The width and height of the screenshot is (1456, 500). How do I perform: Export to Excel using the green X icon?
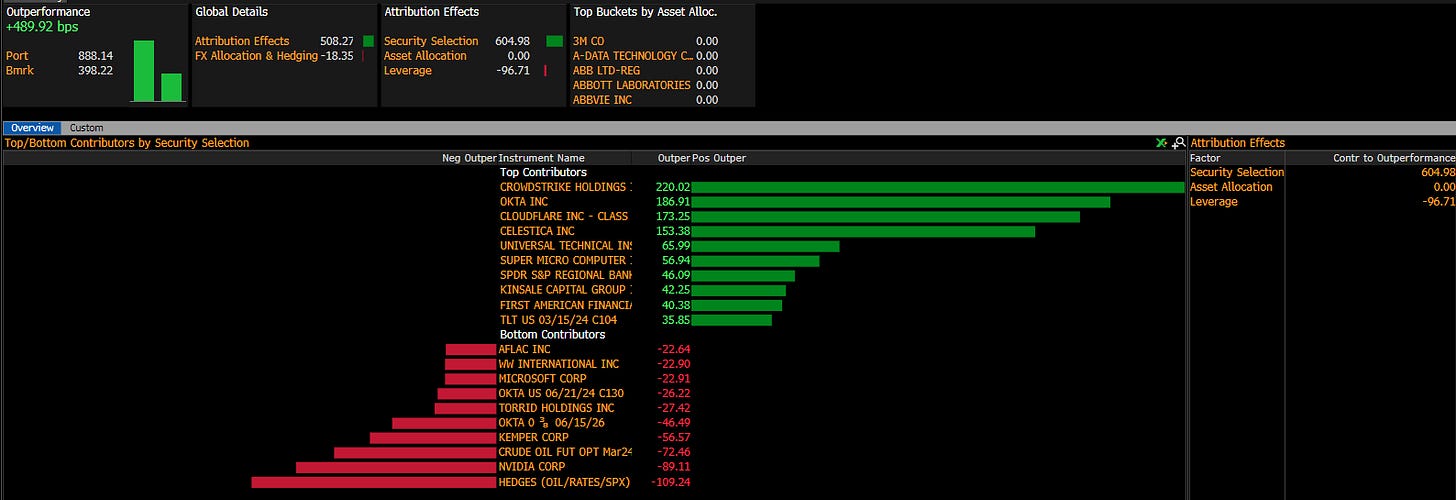point(1161,143)
